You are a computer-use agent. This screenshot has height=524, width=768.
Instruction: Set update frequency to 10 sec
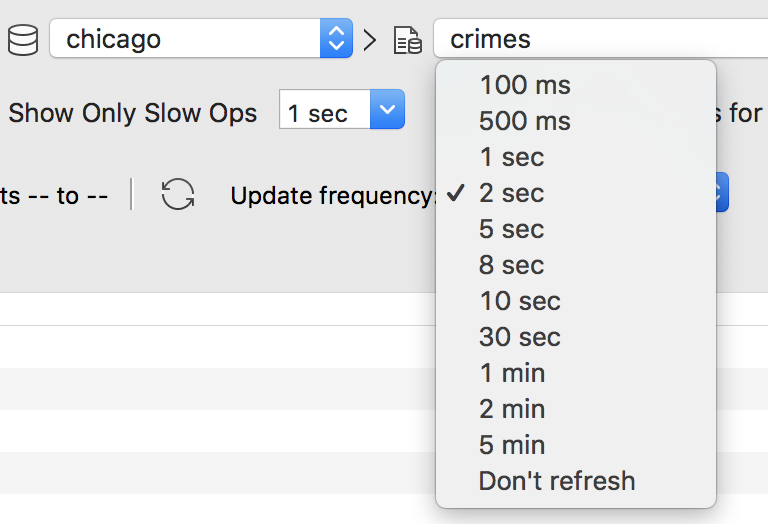(x=576, y=301)
